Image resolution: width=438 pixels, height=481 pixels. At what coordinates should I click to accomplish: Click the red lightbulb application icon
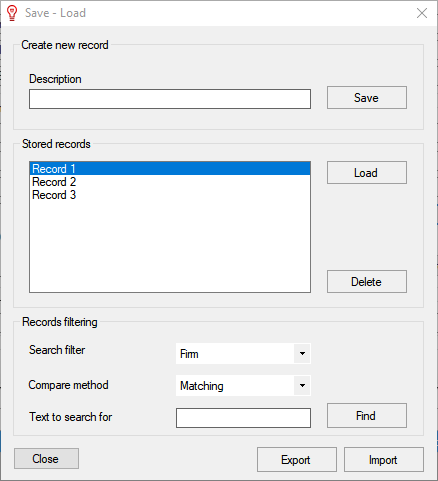point(12,13)
